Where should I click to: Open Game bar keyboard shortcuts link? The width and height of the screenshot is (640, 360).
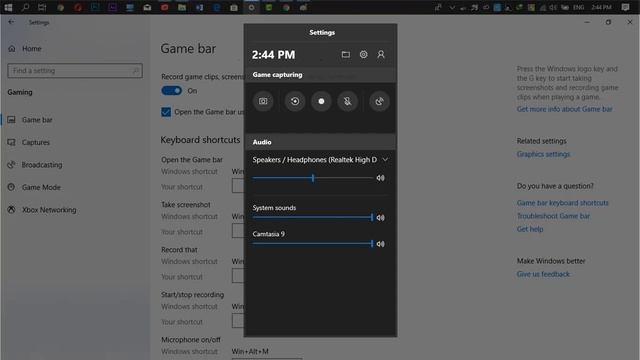click(x=562, y=203)
